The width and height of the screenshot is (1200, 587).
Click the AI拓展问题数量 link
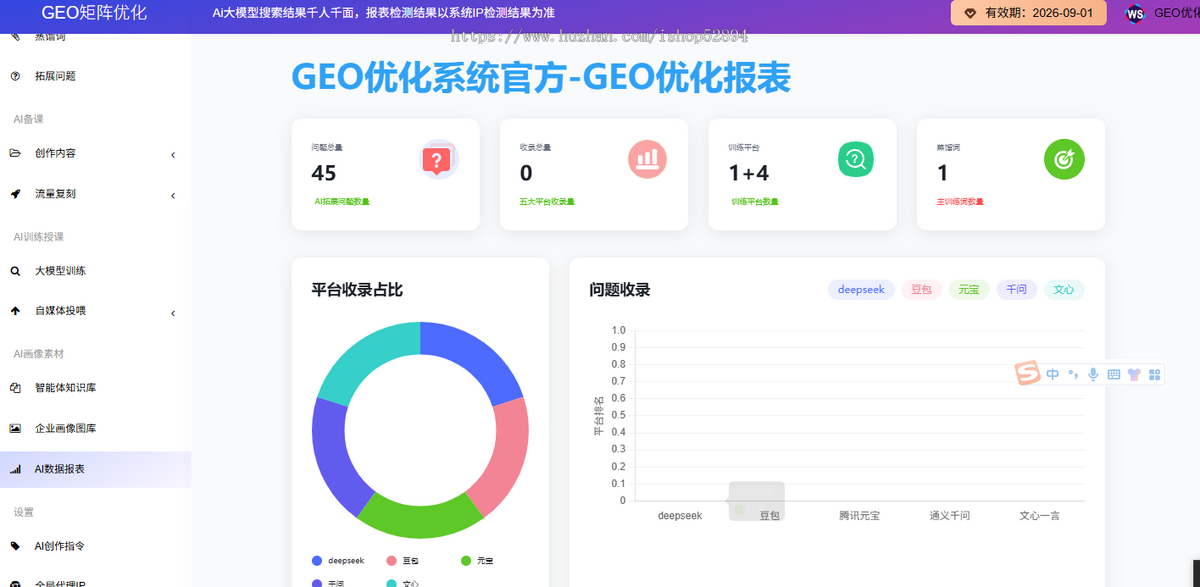pos(342,201)
